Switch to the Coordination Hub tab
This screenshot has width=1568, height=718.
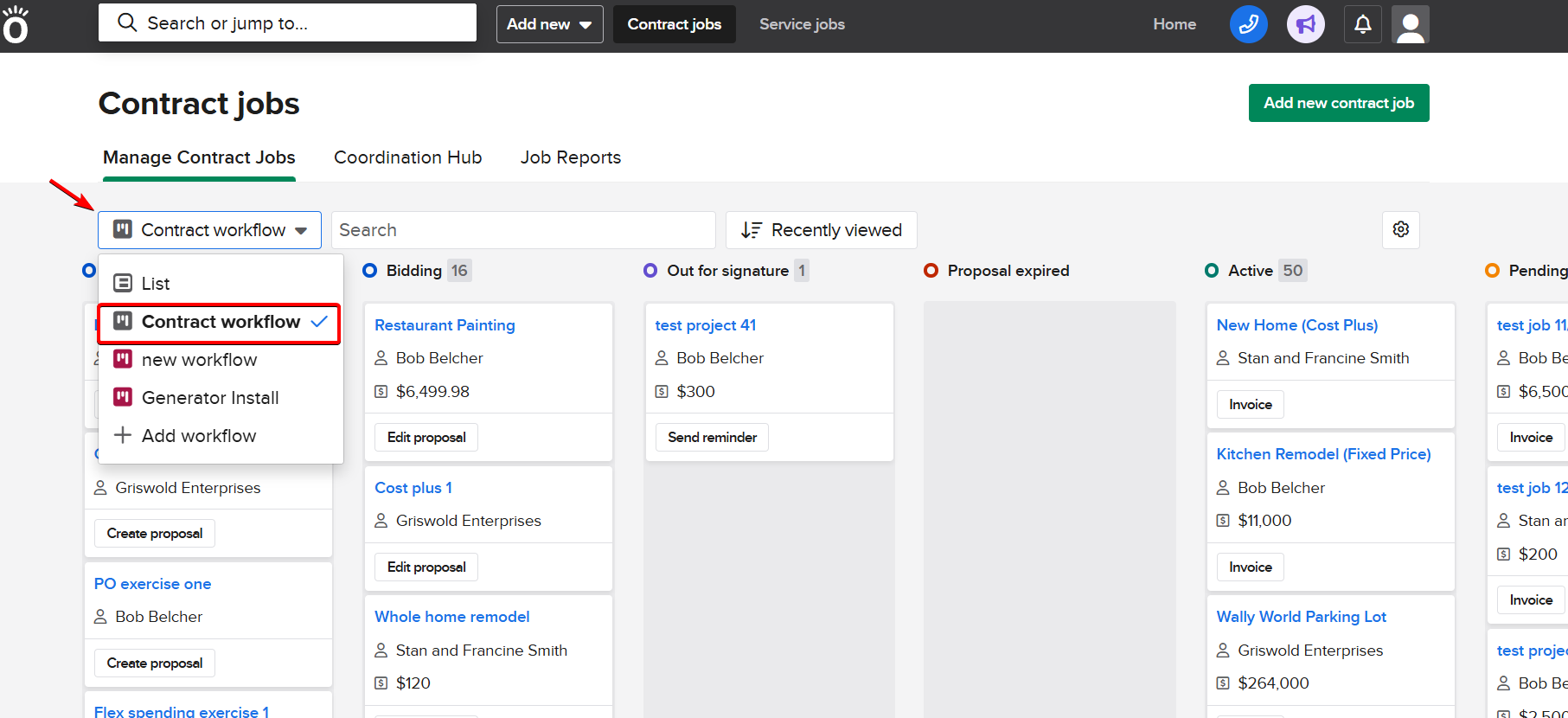point(407,157)
